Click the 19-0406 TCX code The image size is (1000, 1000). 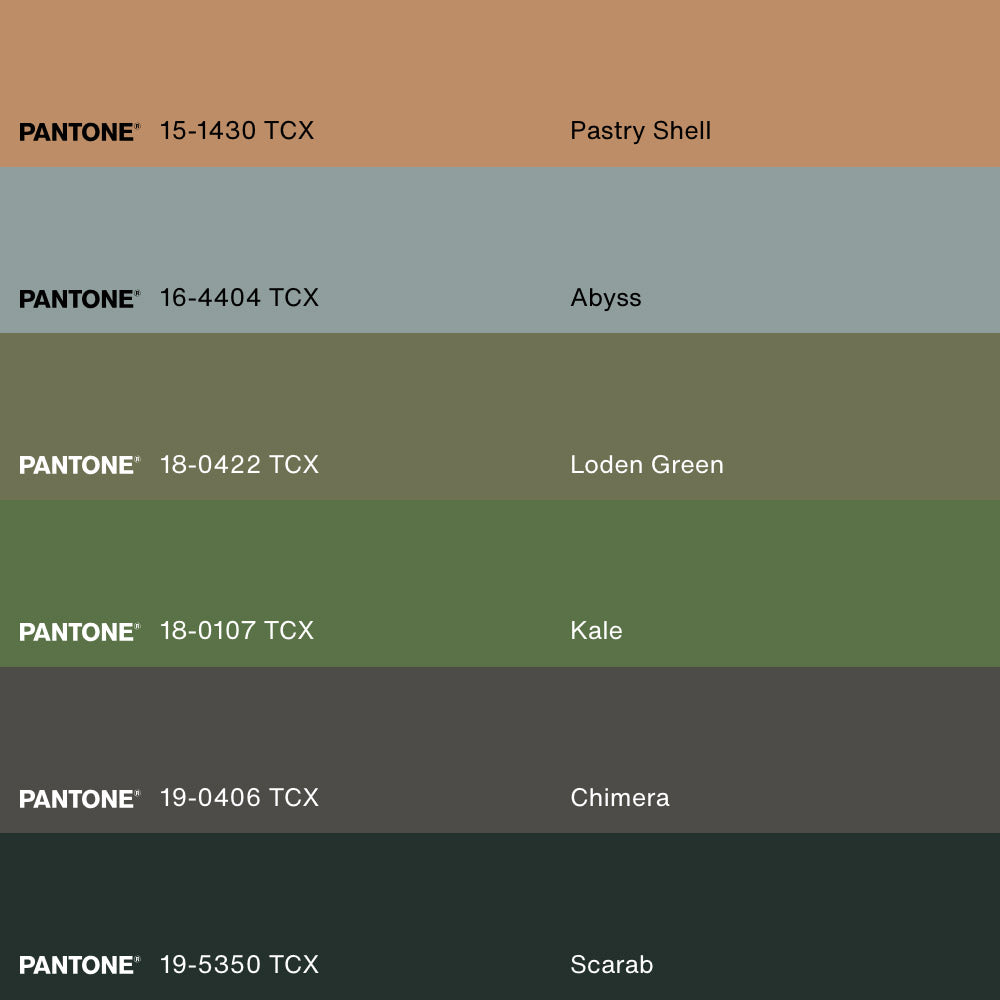(239, 798)
